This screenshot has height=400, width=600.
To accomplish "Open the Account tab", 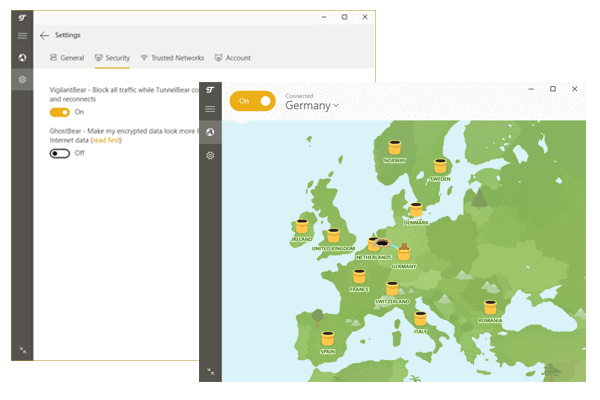I will click(x=233, y=58).
